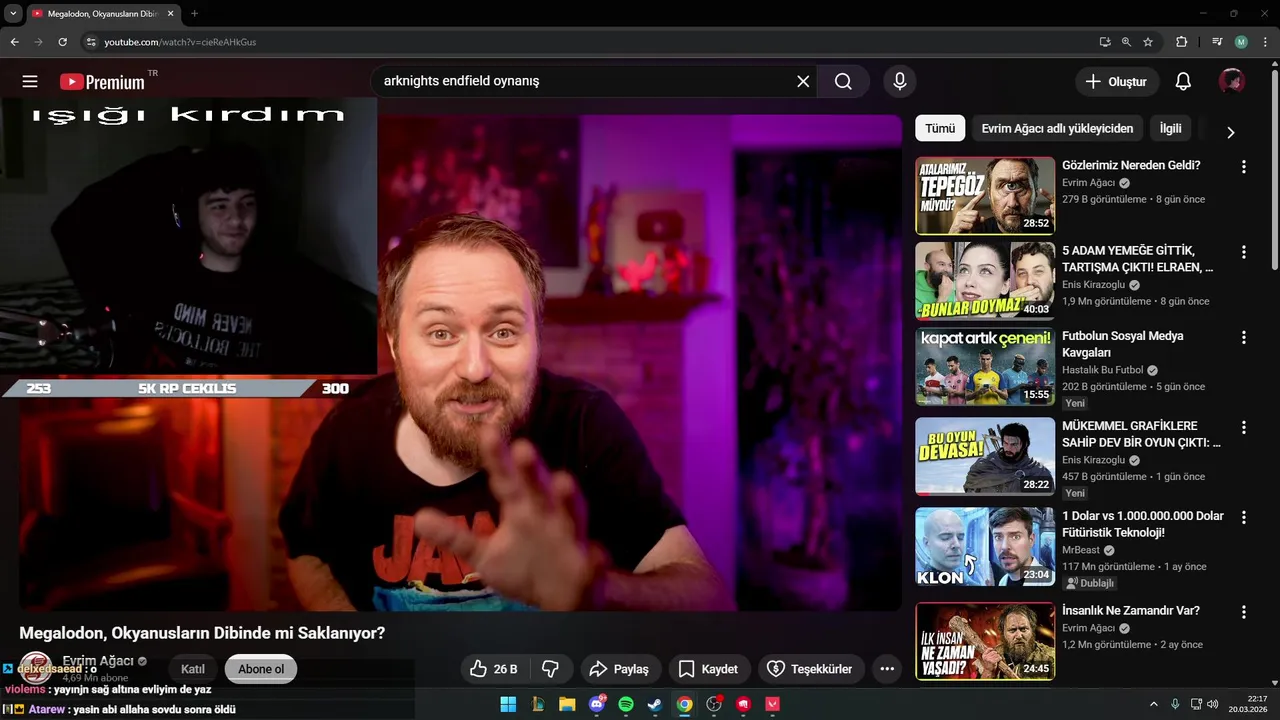Image resolution: width=1280 pixels, height=720 pixels.
Task: Open the YouTube hamburger guide menu
Action: coord(30,82)
